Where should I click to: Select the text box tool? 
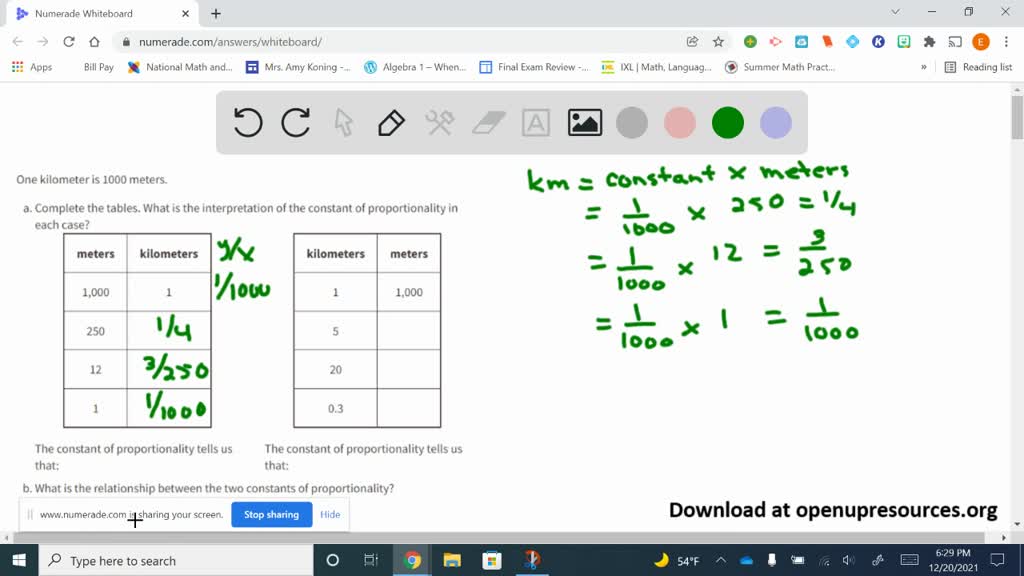click(x=536, y=123)
